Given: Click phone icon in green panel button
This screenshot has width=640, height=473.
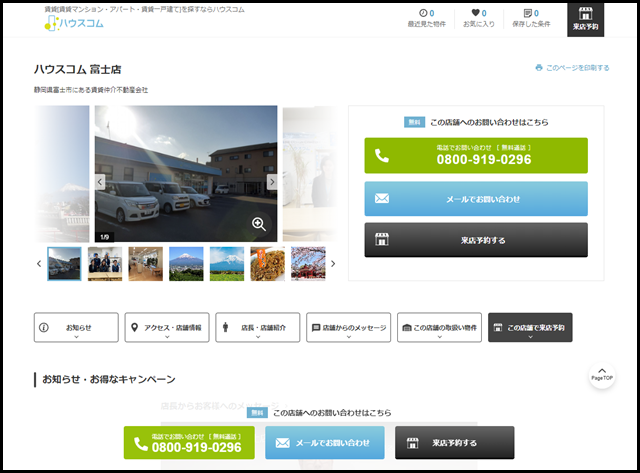Looking at the screenshot, I should coord(382,156).
